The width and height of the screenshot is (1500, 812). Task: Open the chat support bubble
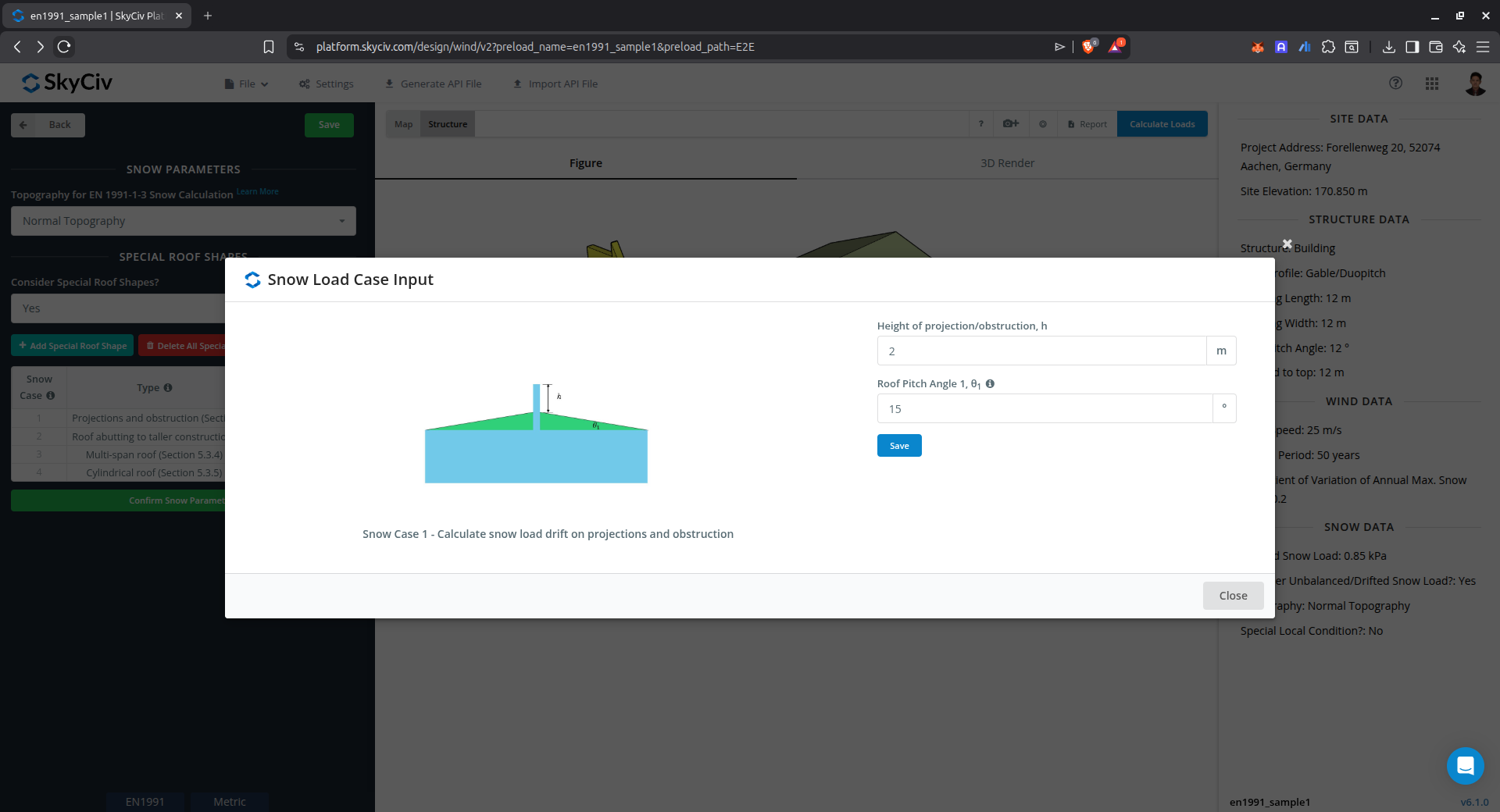(1465, 766)
